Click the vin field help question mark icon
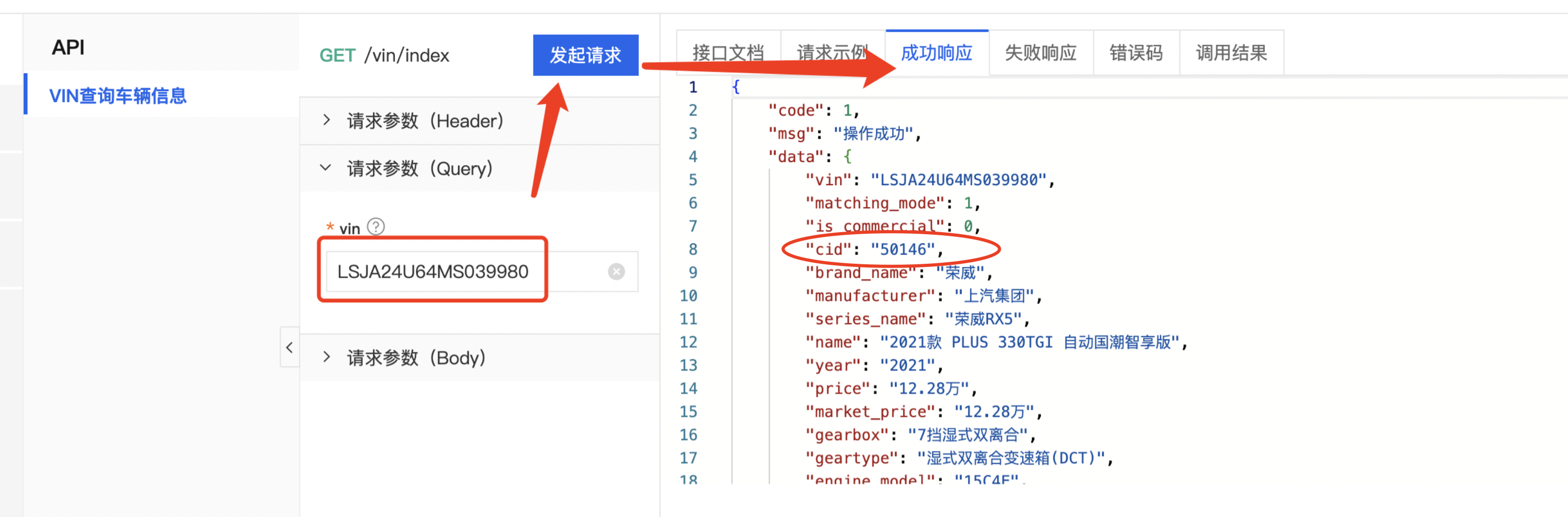The width and height of the screenshot is (1568, 517). tap(375, 226)
